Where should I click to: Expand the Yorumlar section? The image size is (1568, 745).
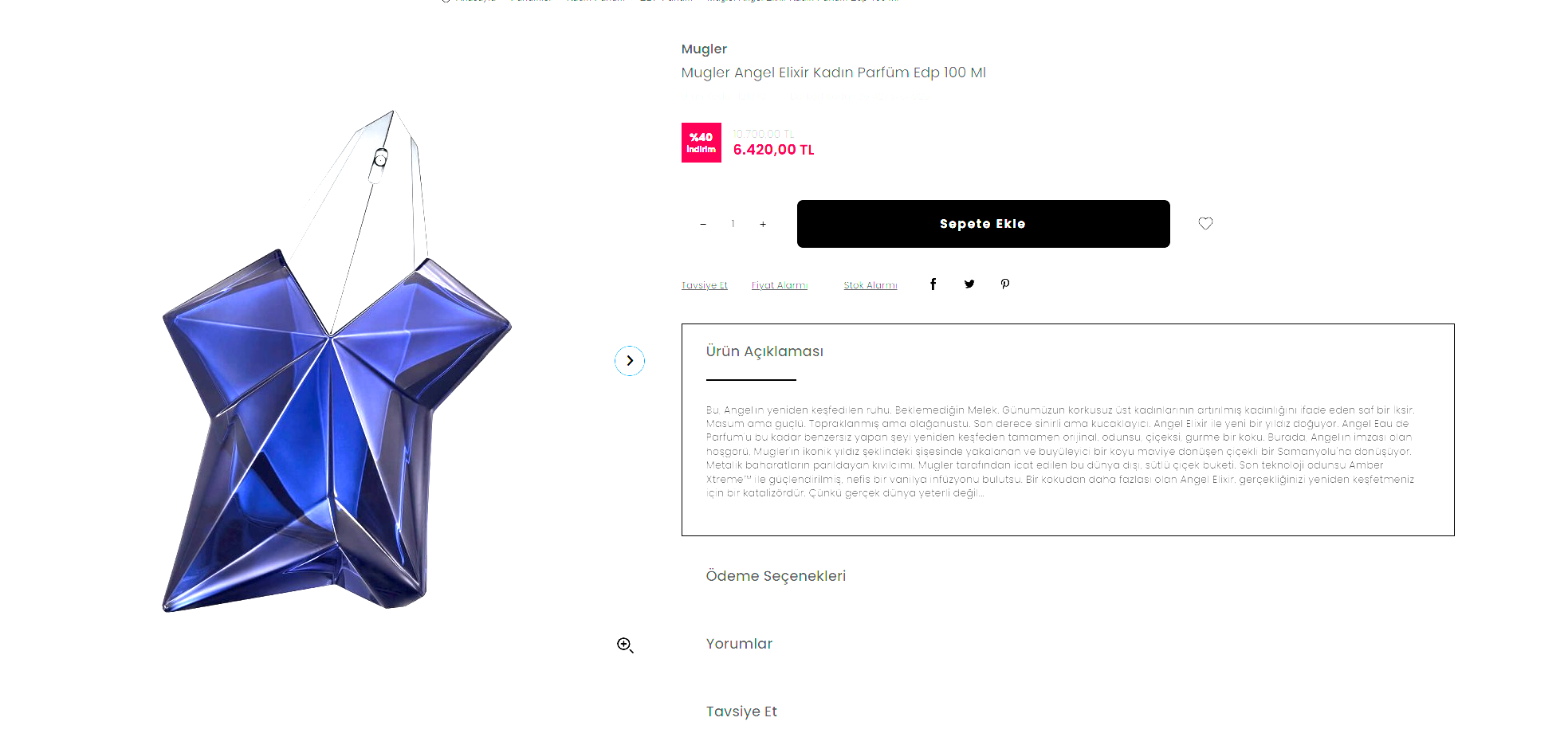click(x=739, y=644)
